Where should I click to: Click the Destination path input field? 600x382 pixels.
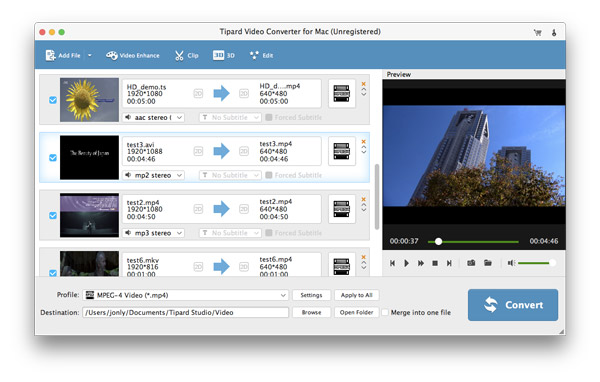tap(186, 312)
